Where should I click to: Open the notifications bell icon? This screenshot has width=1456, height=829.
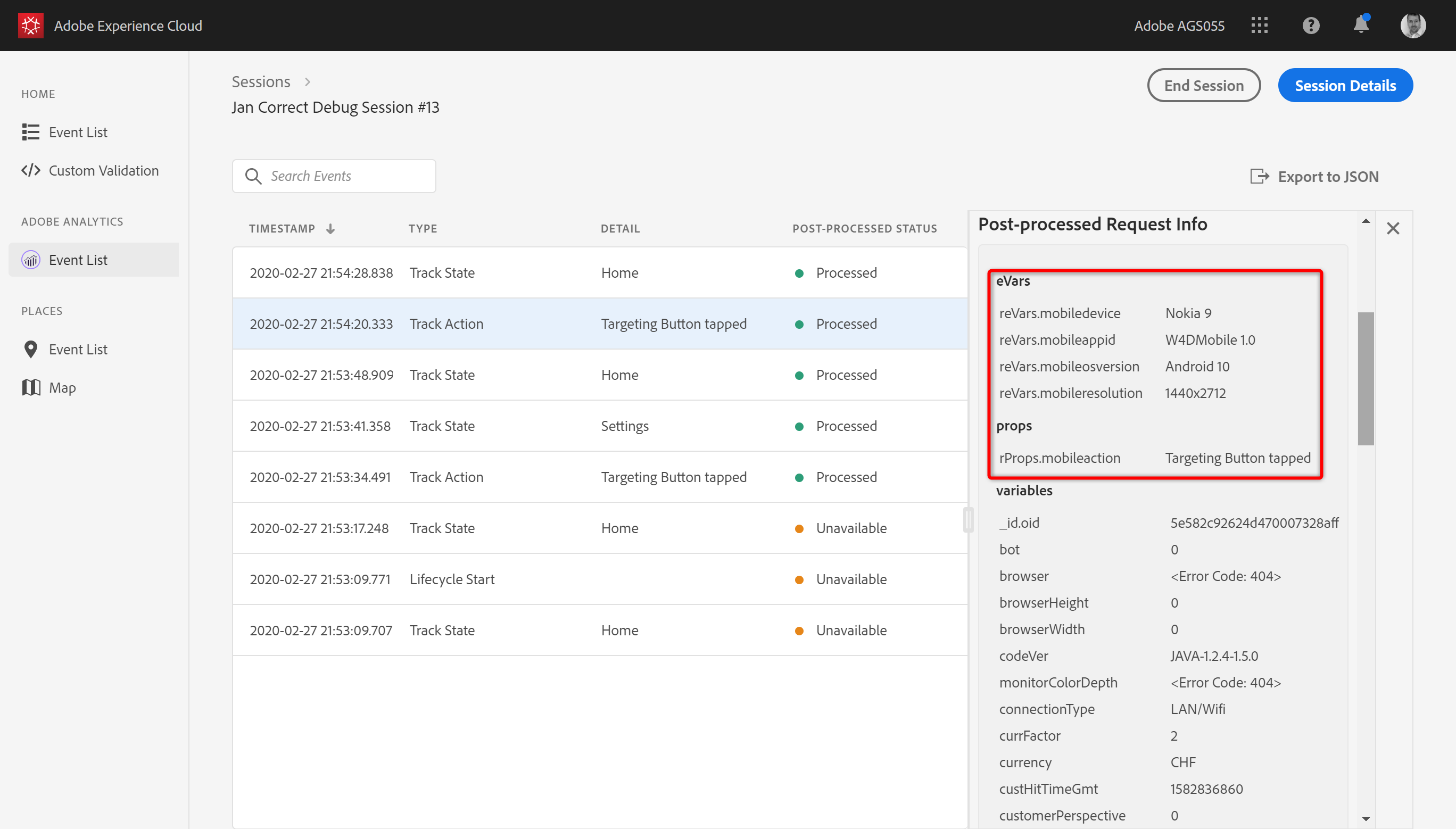(x=1360, y=25)
